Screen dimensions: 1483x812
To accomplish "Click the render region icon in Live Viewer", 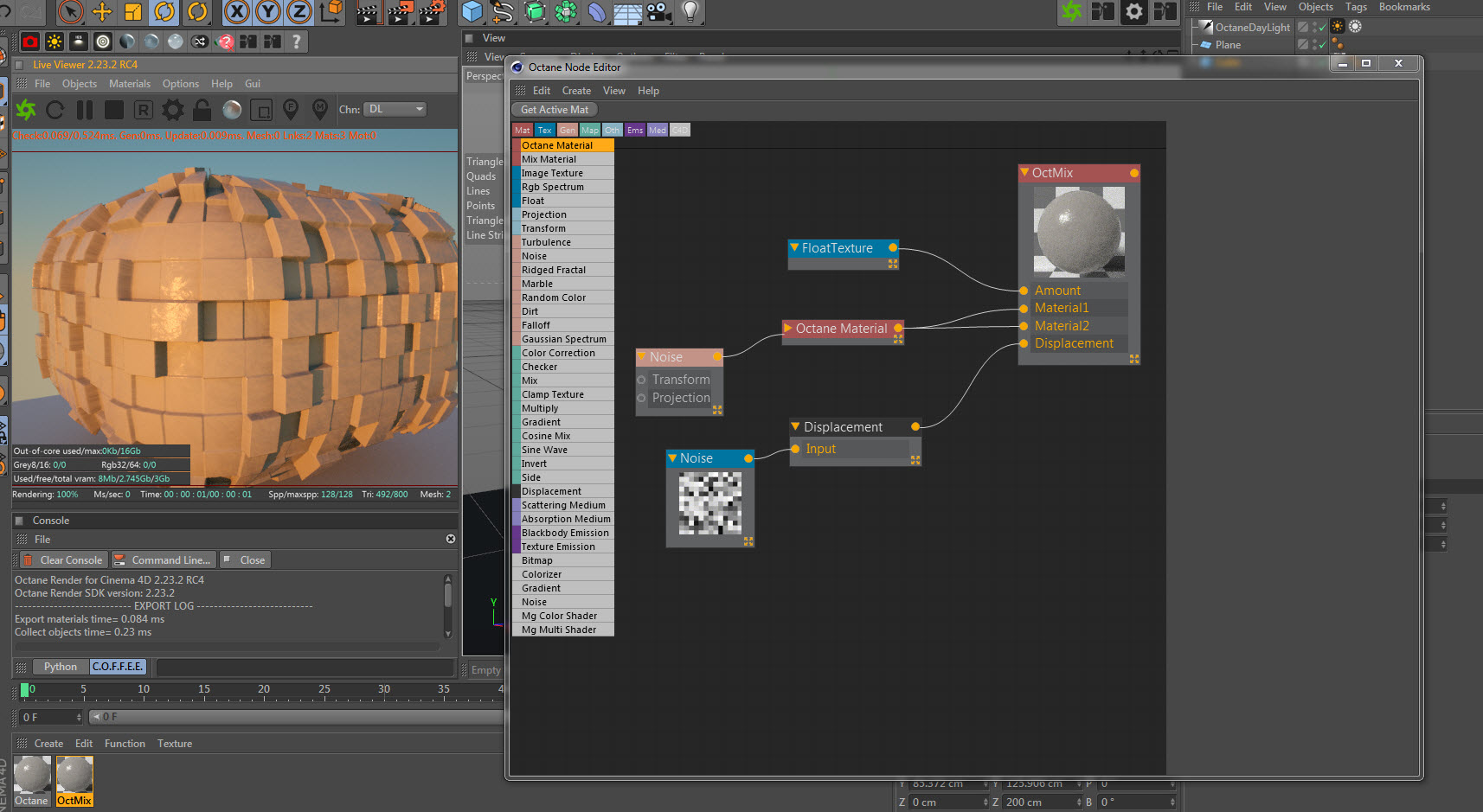I will [x=261, y=110].
